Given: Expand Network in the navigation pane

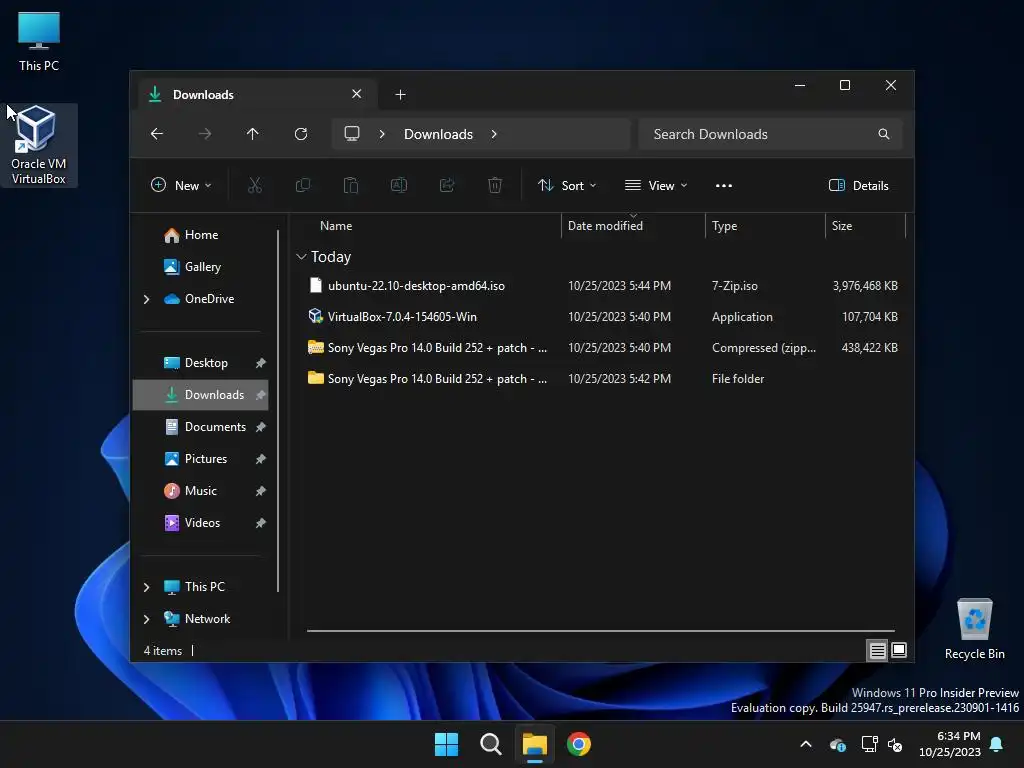Looking at the screenshot, I should coord(146,619).
